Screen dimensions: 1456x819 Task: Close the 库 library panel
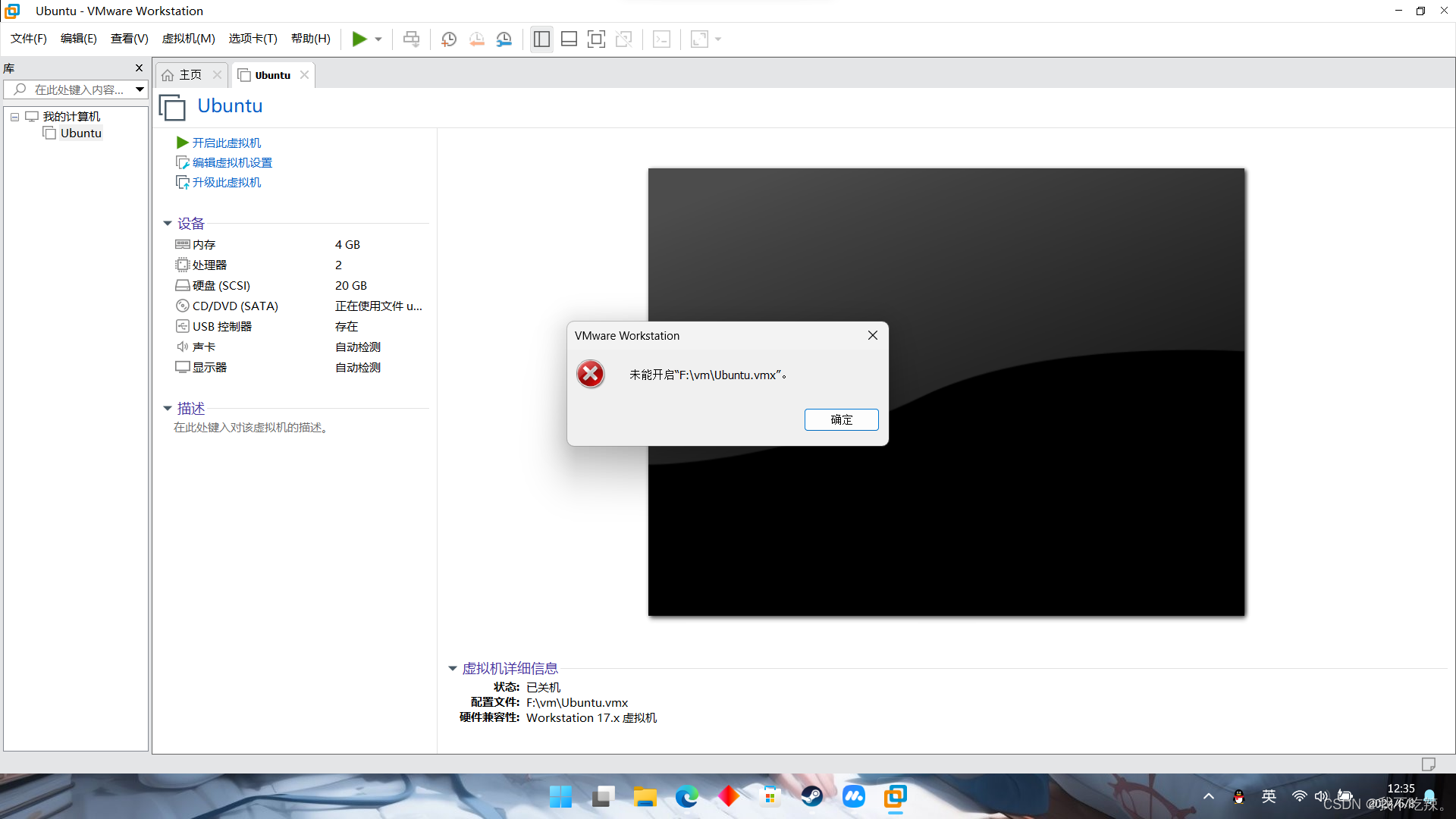click(139, 67)
